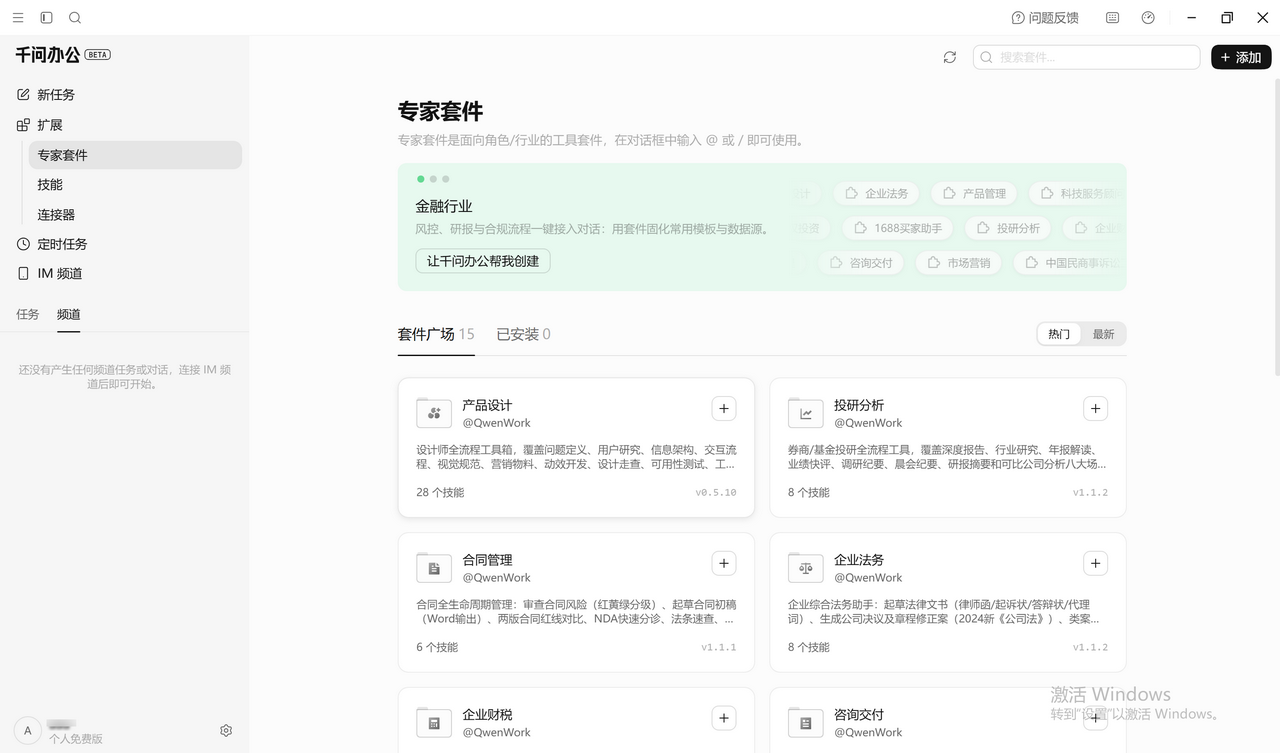
Task: Click the 合同管理 document folder icon
Action: [x=434, y=567]
